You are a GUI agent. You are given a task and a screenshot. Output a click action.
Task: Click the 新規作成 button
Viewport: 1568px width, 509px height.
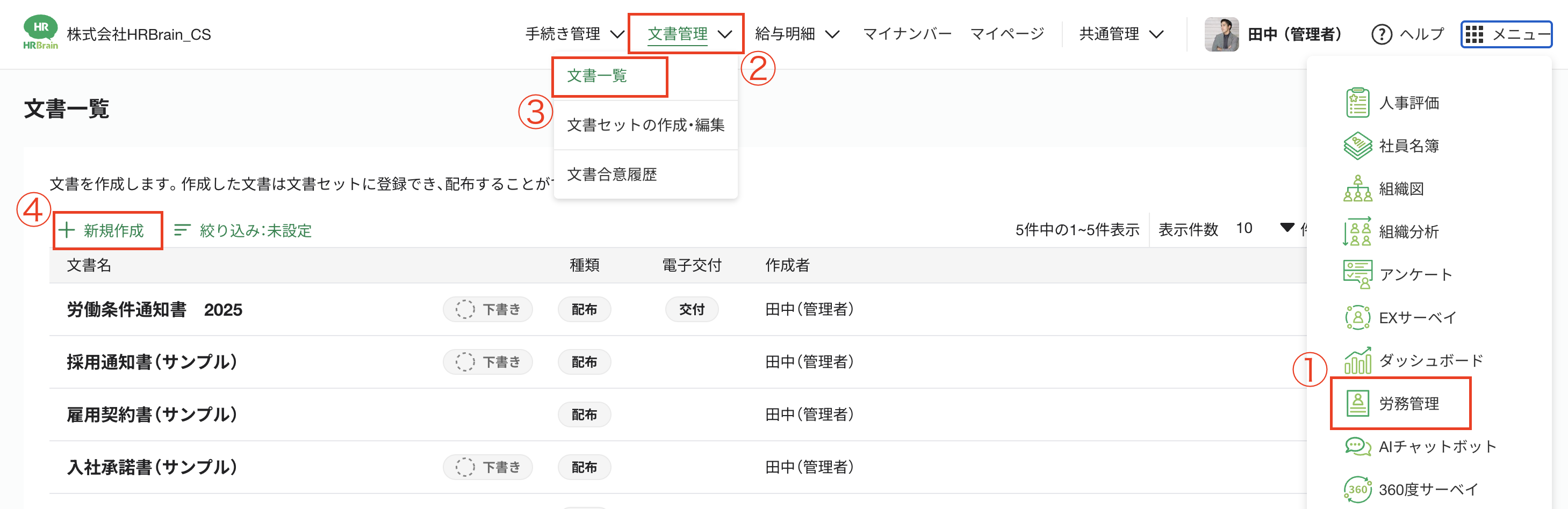click(107, 230)
